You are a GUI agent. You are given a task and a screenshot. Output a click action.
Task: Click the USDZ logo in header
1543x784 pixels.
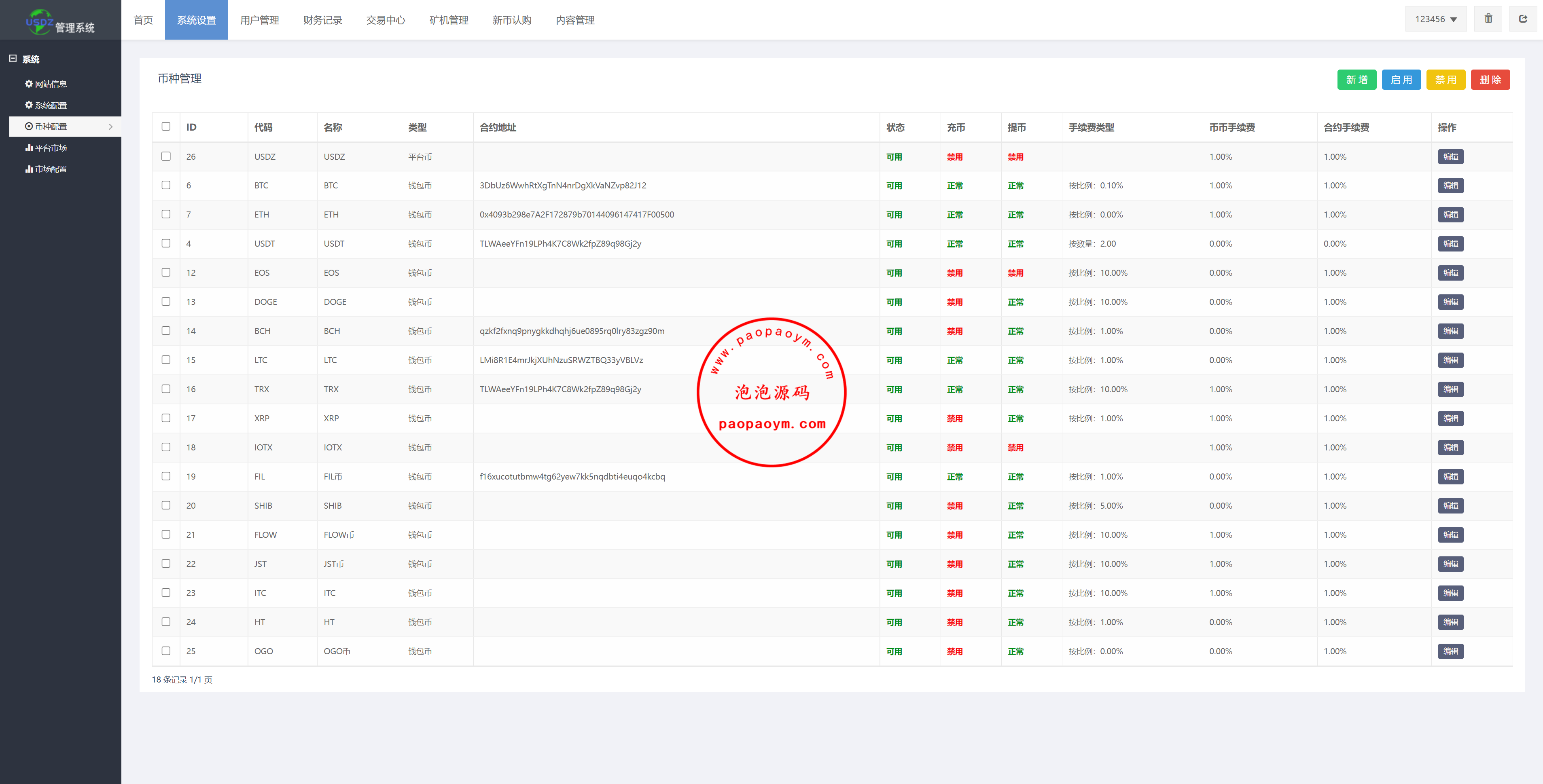(40, 21)
